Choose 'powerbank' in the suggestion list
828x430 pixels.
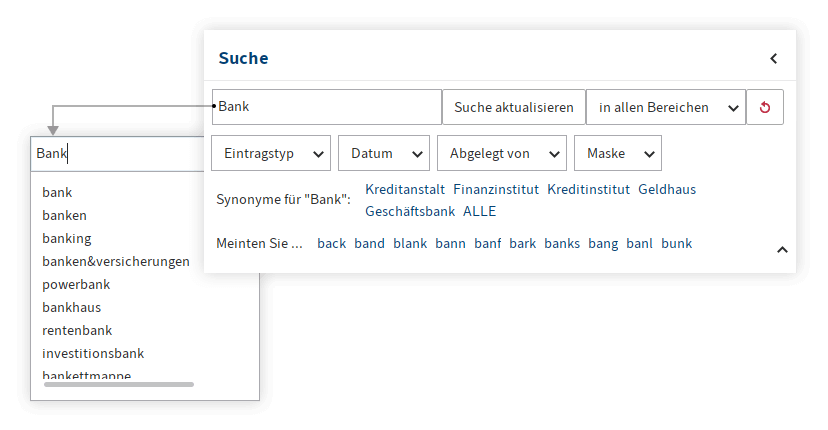click(x=76, y=285)
